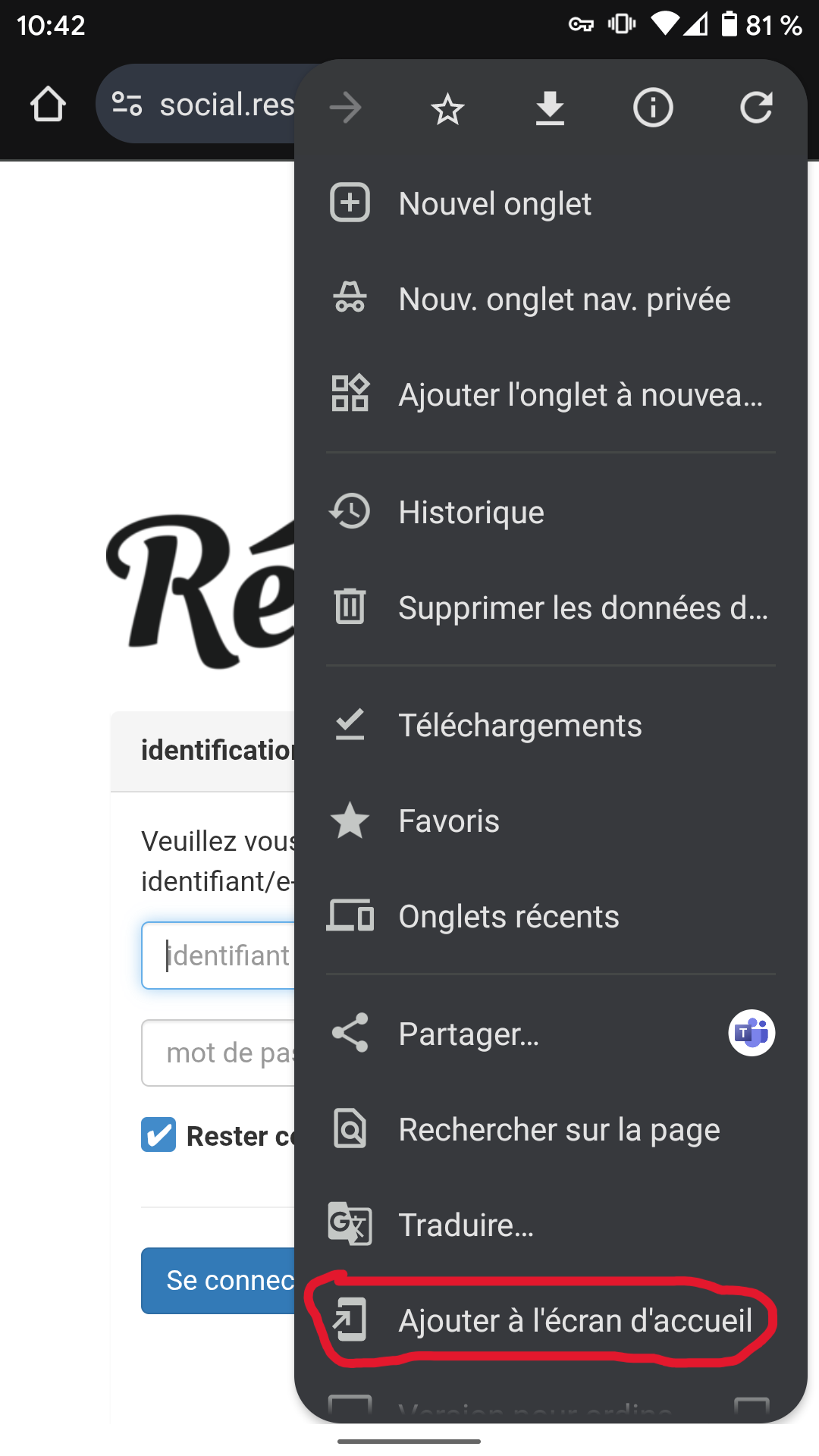Image resolution: width=819 pixels, height=1456 pixels.
Task: Tap the bookmark star icon
Action: point(447,108)
